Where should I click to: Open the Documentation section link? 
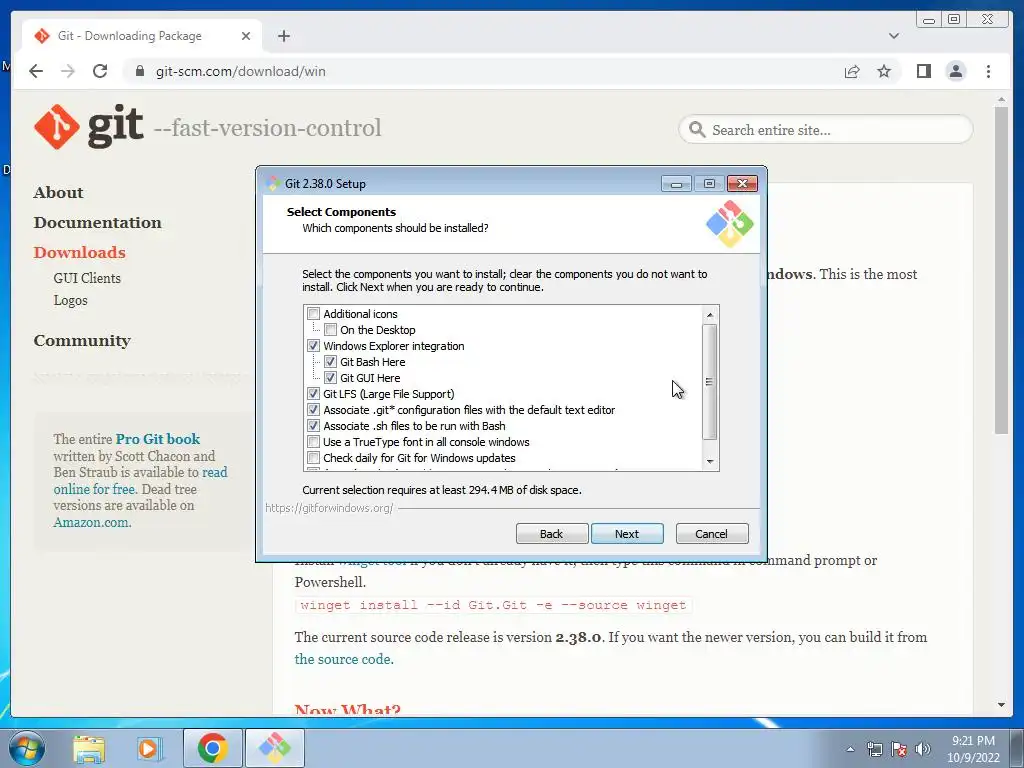(98, 223)
